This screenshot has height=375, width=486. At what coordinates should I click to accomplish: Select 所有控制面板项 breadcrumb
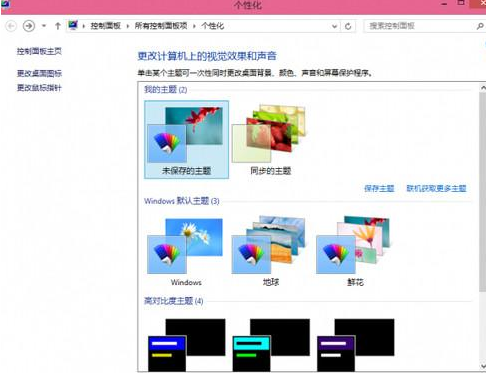point(161,26)
